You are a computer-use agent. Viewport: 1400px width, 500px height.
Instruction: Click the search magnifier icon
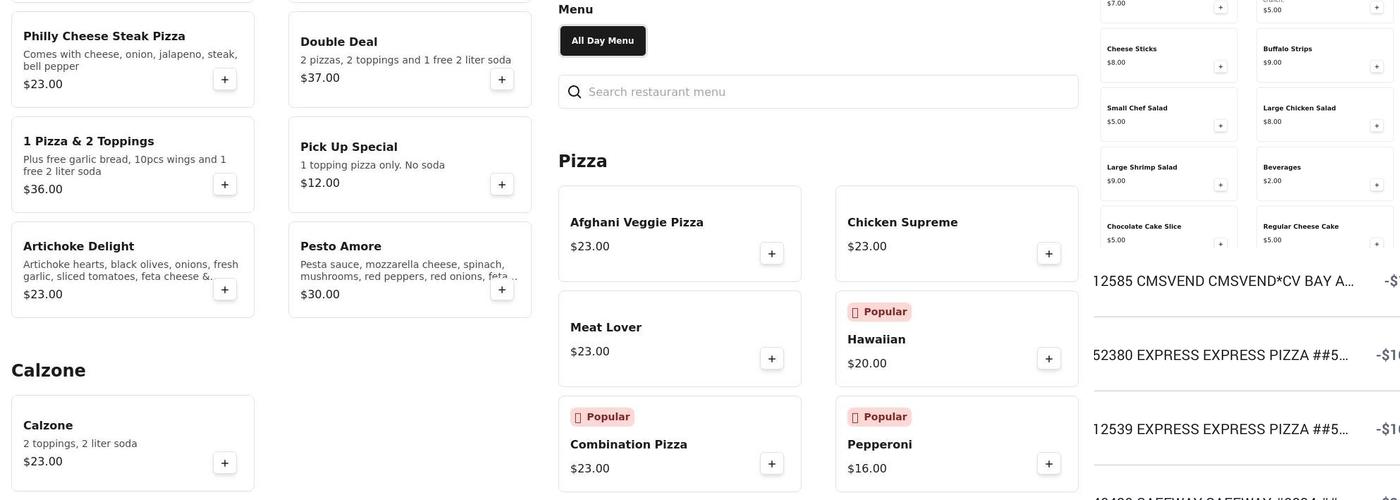[574, 92]
